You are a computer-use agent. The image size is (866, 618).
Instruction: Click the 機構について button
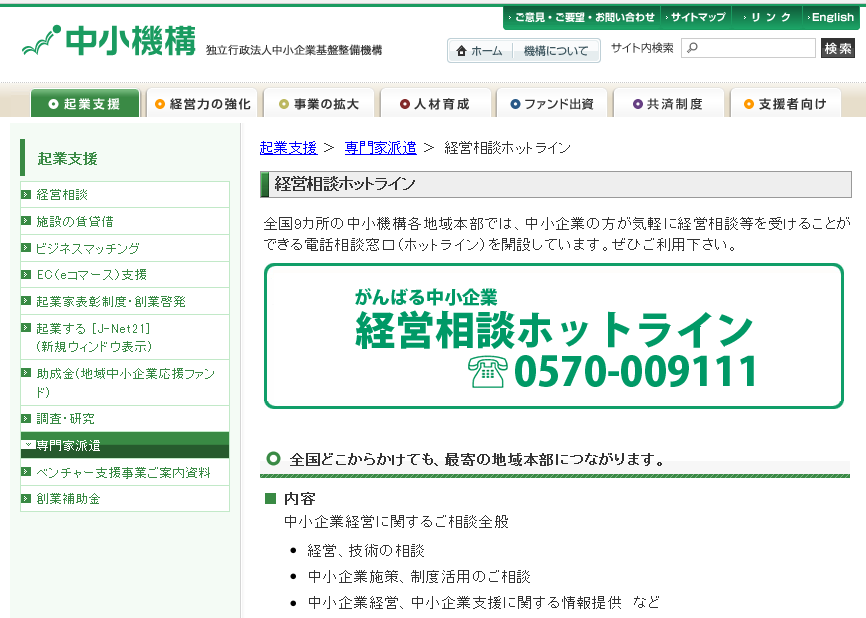556,51
